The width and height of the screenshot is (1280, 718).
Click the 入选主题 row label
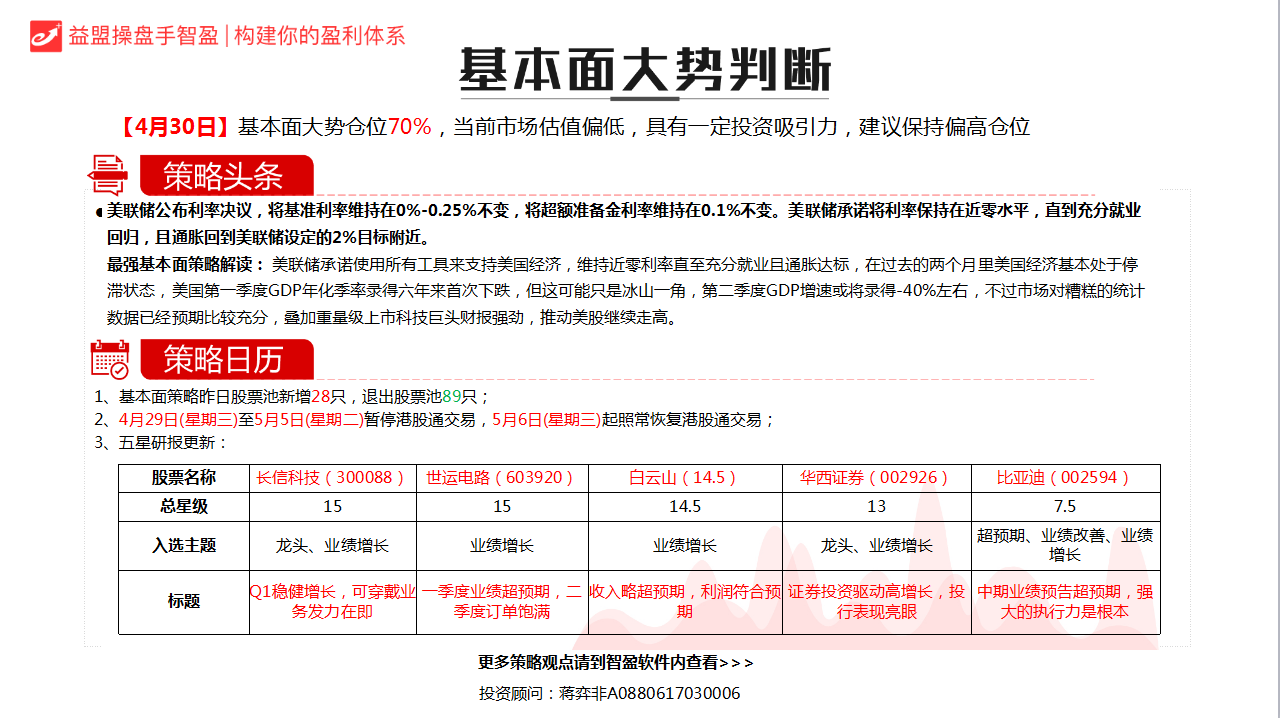click(x=184, y=543)
